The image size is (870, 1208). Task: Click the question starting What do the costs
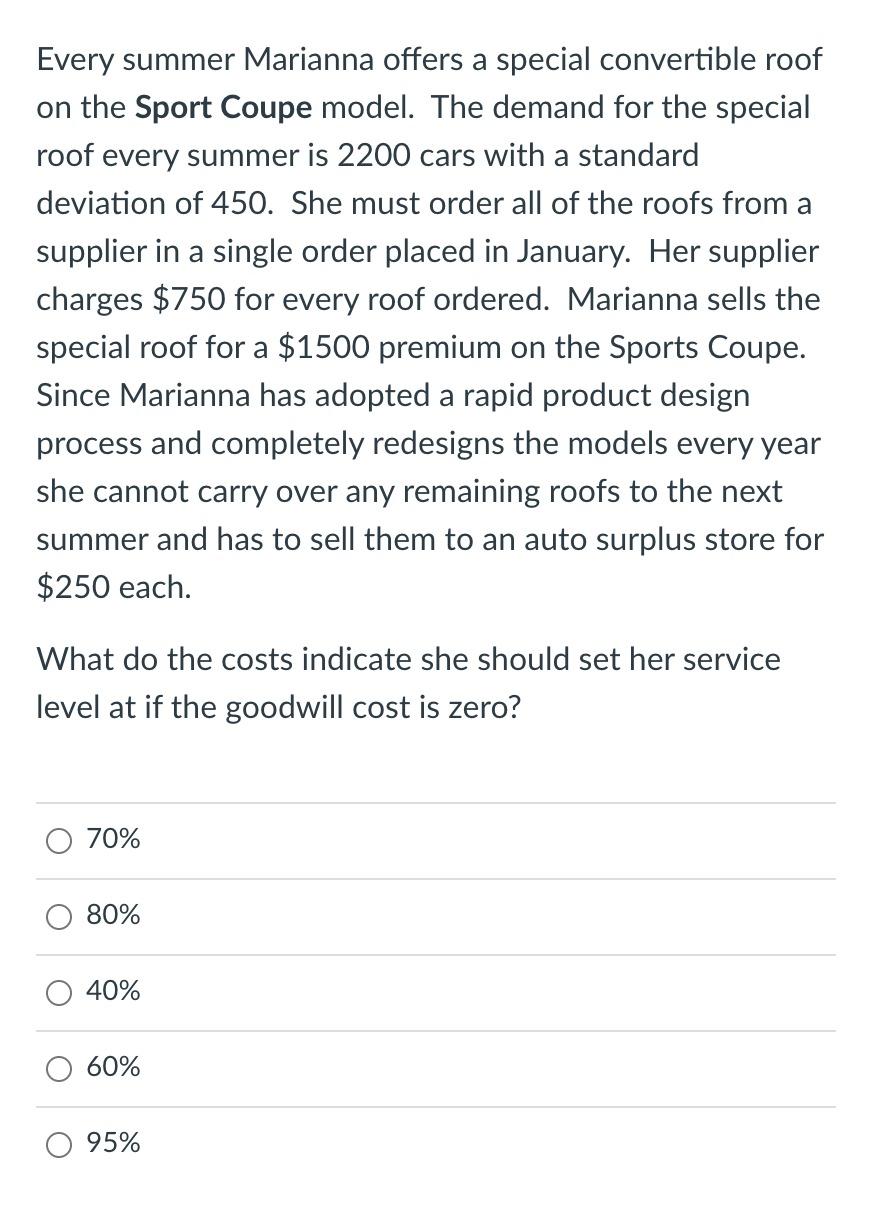pos(409,684)
